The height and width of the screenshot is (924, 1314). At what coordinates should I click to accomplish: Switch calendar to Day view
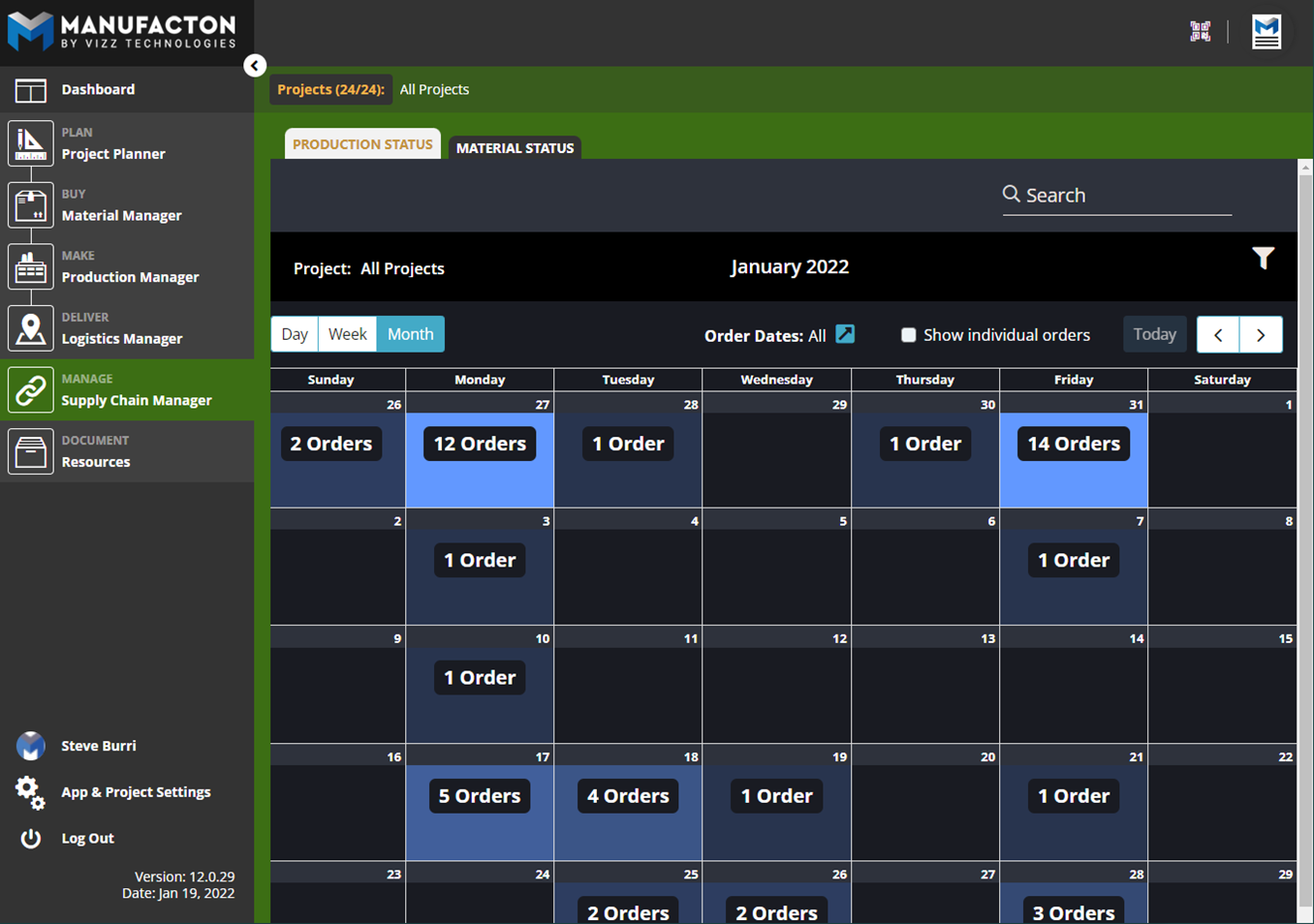point(295,334)
